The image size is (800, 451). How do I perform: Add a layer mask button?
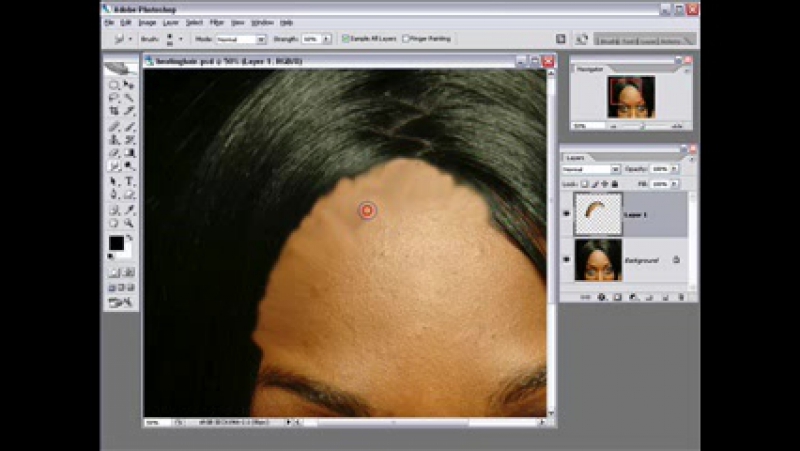pos(617,297)
